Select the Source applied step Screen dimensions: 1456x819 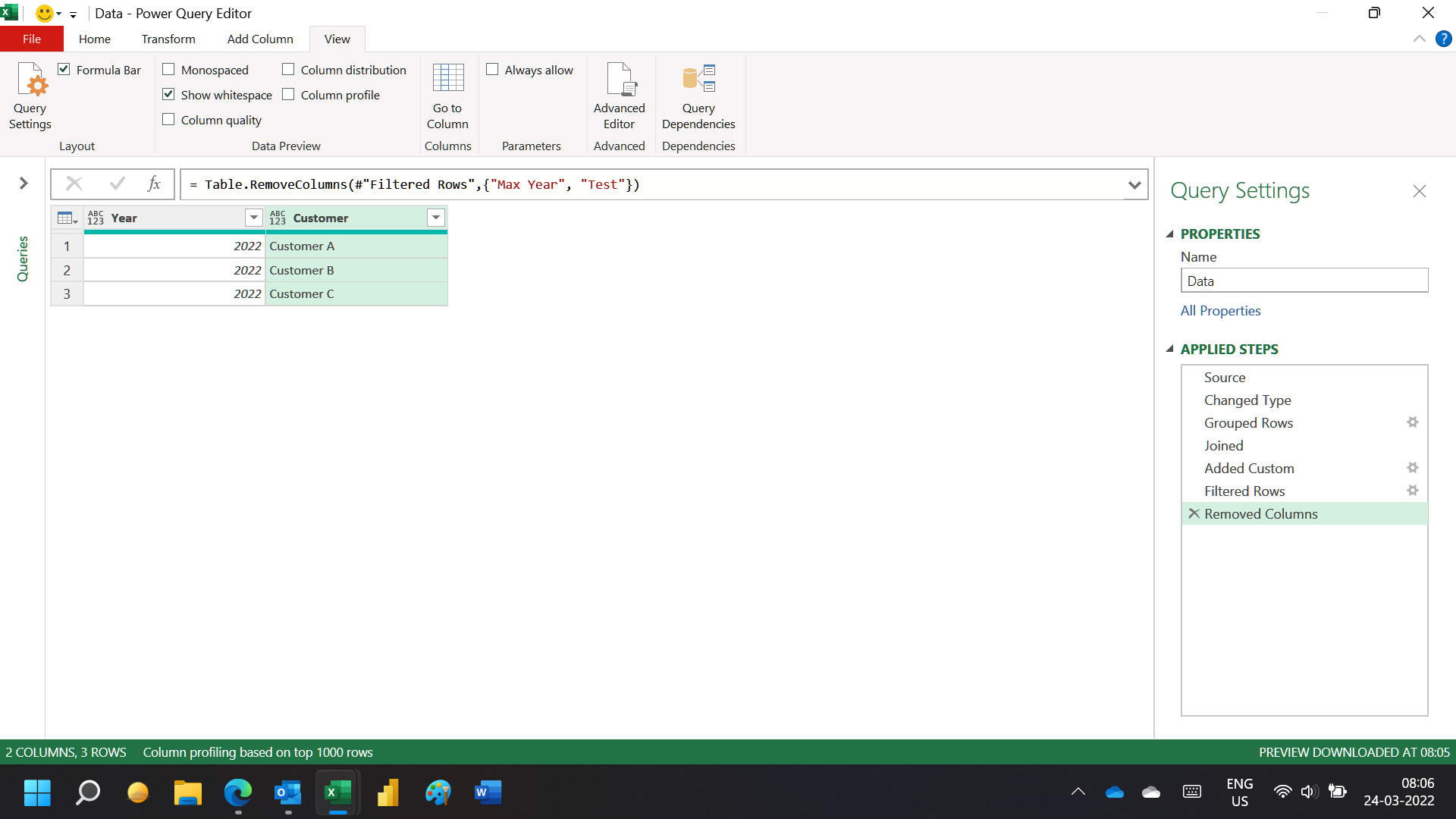[1304, 377]
